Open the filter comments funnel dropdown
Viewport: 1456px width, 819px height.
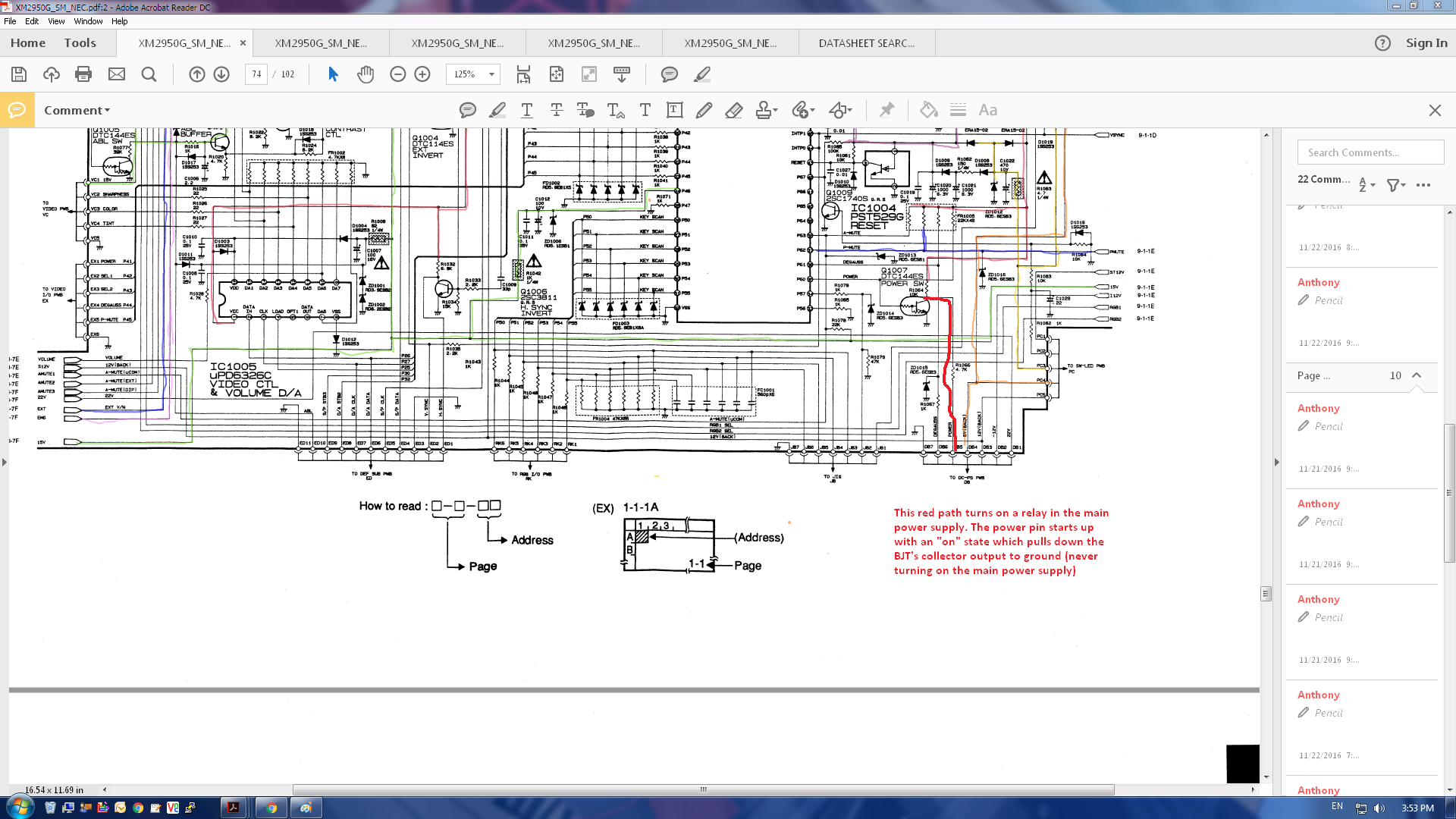coord(1396,184)
